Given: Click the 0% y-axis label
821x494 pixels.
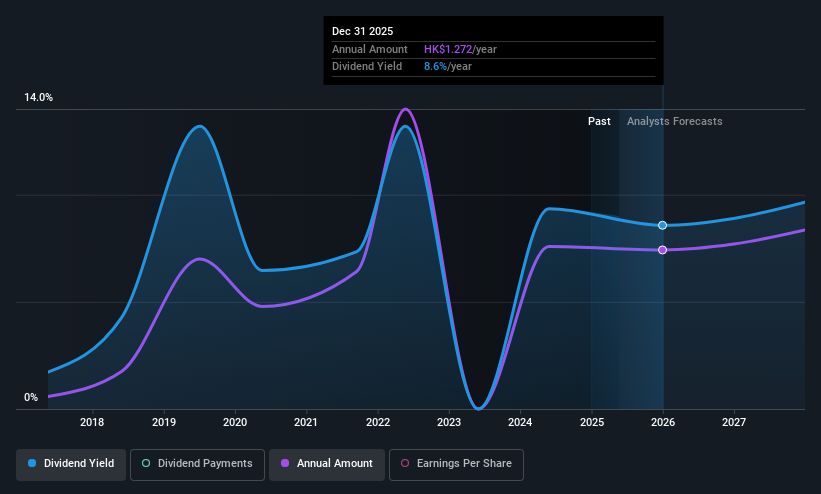Looking at the screenshot, I should click(x=31, y=398).
